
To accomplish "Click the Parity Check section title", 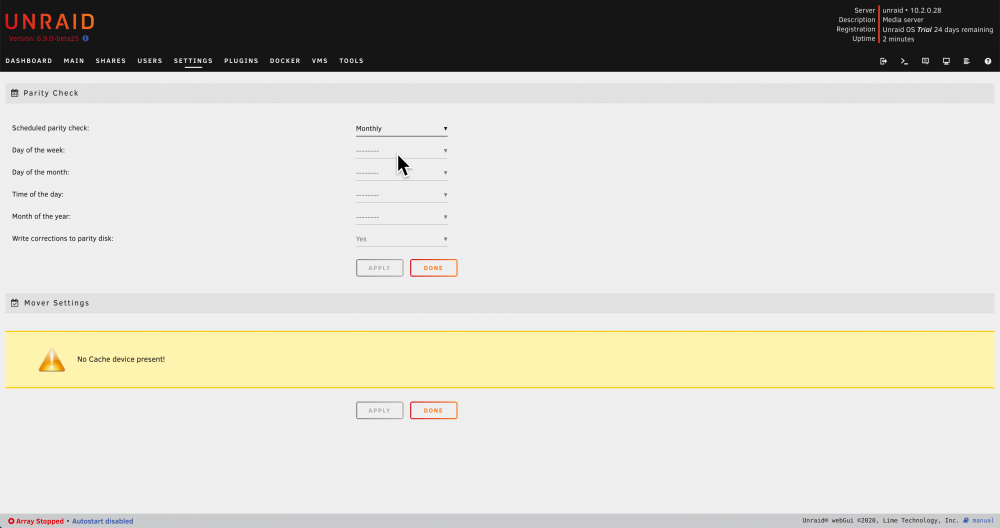I will [51, 93].
